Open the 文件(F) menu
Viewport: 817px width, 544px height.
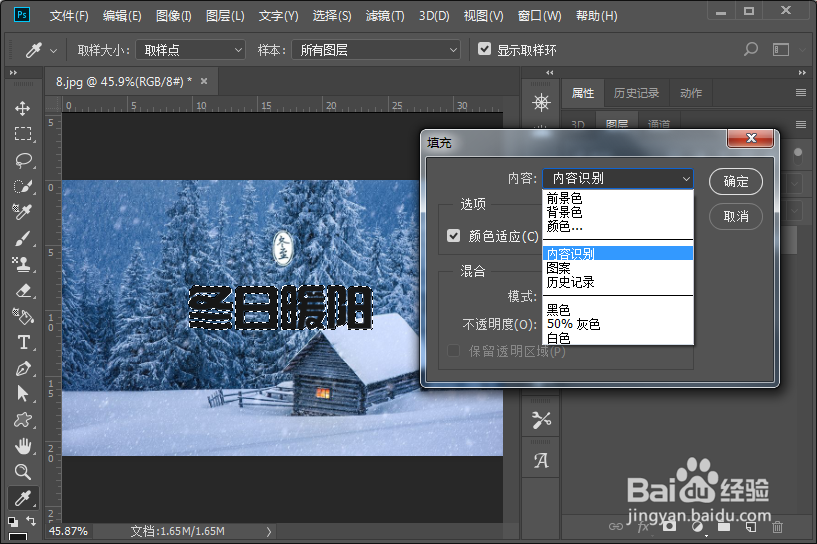tap(69, 16)
